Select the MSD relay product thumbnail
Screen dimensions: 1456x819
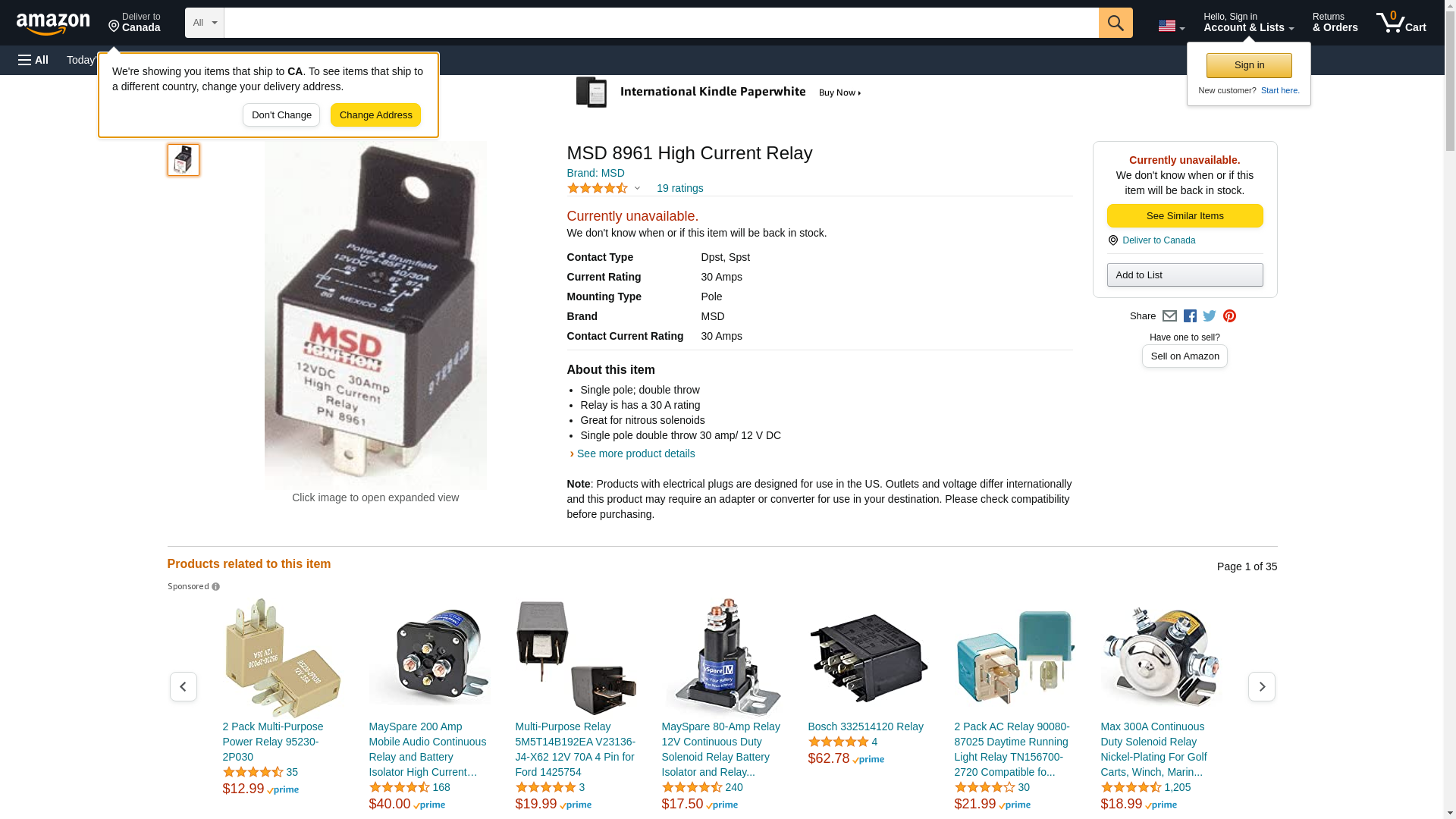point(184,160)
